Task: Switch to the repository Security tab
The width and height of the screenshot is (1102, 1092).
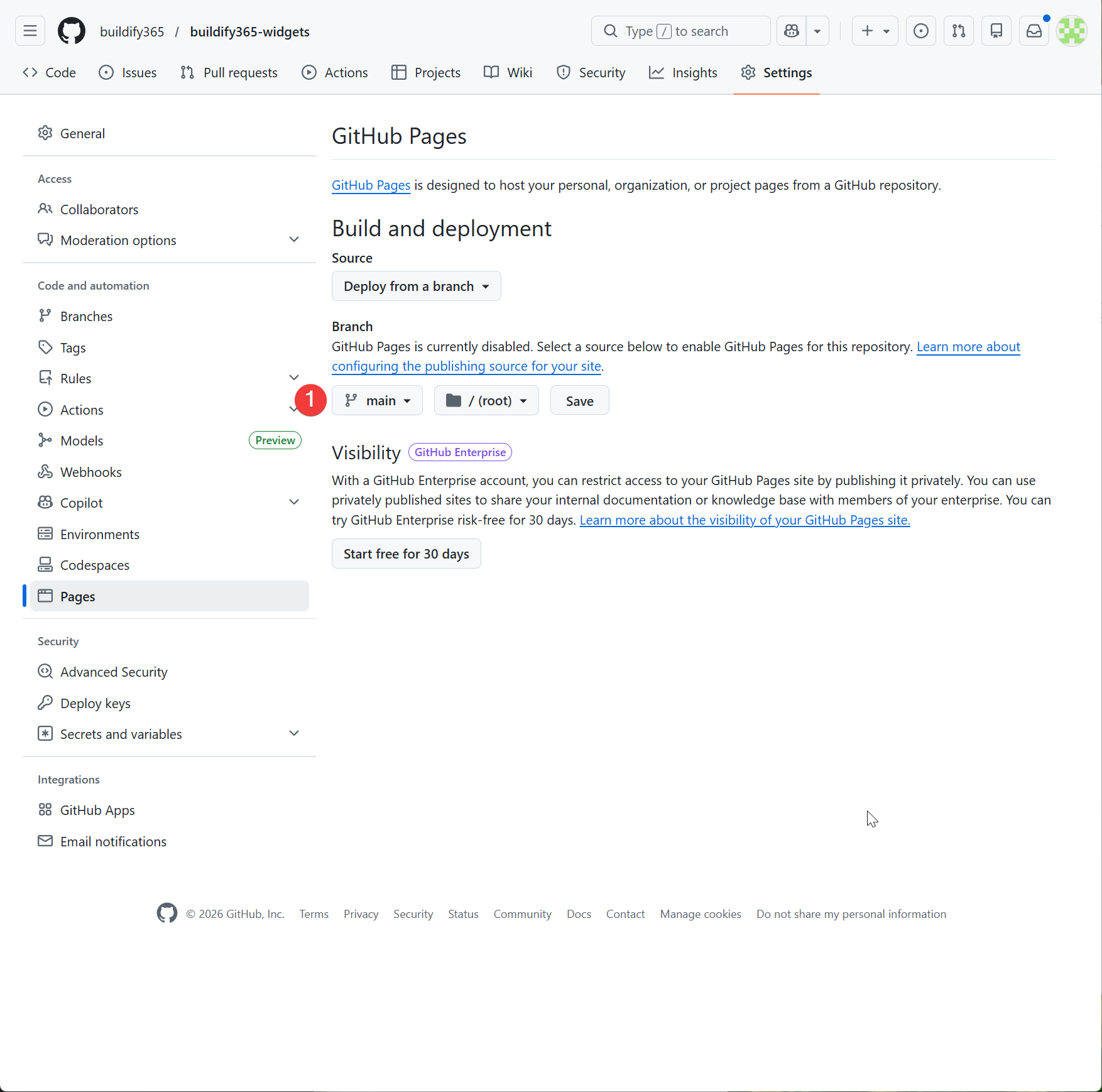Action: pyautogui.click(x=591, y=73)
